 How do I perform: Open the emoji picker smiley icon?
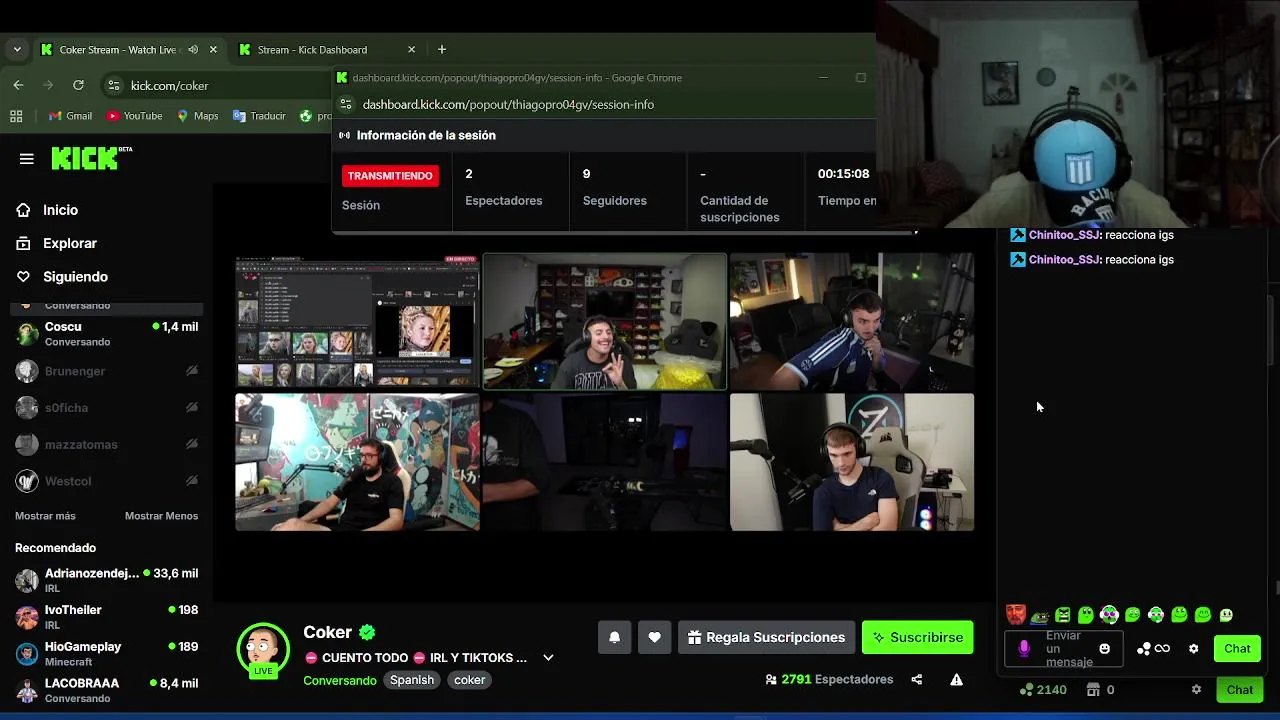click(x=1105, y=649)
